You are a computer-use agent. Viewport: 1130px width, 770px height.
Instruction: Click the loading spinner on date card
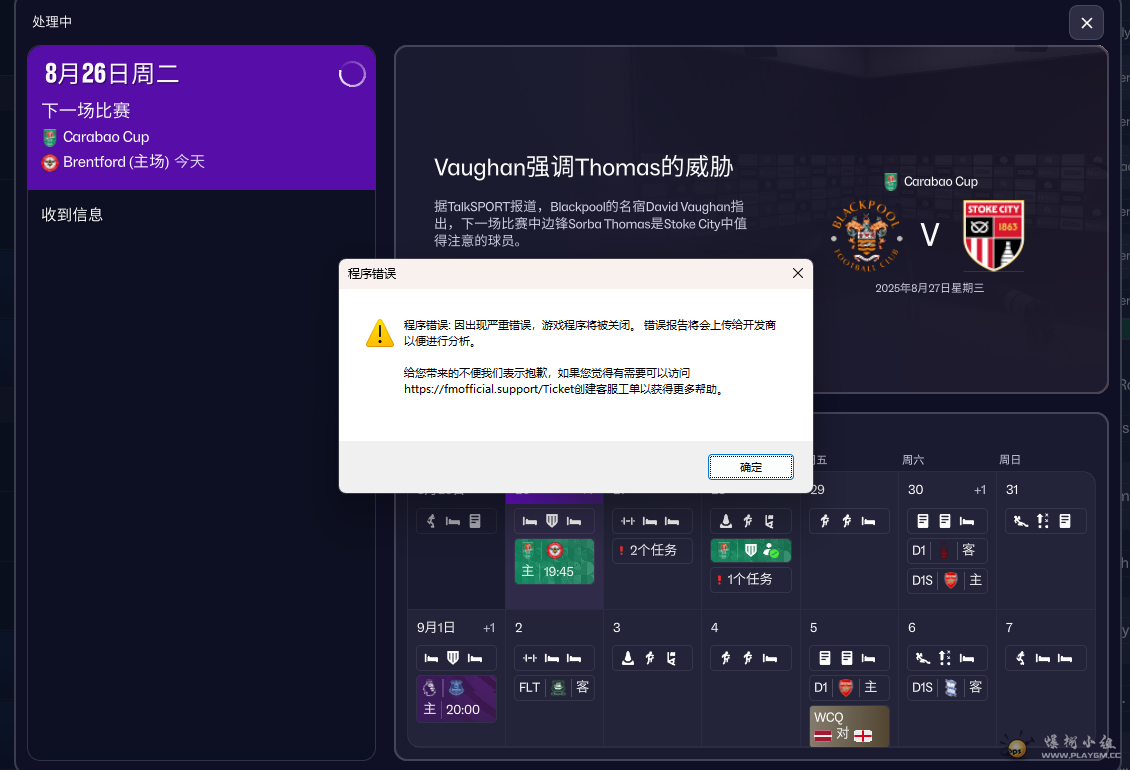pos(352,74)
